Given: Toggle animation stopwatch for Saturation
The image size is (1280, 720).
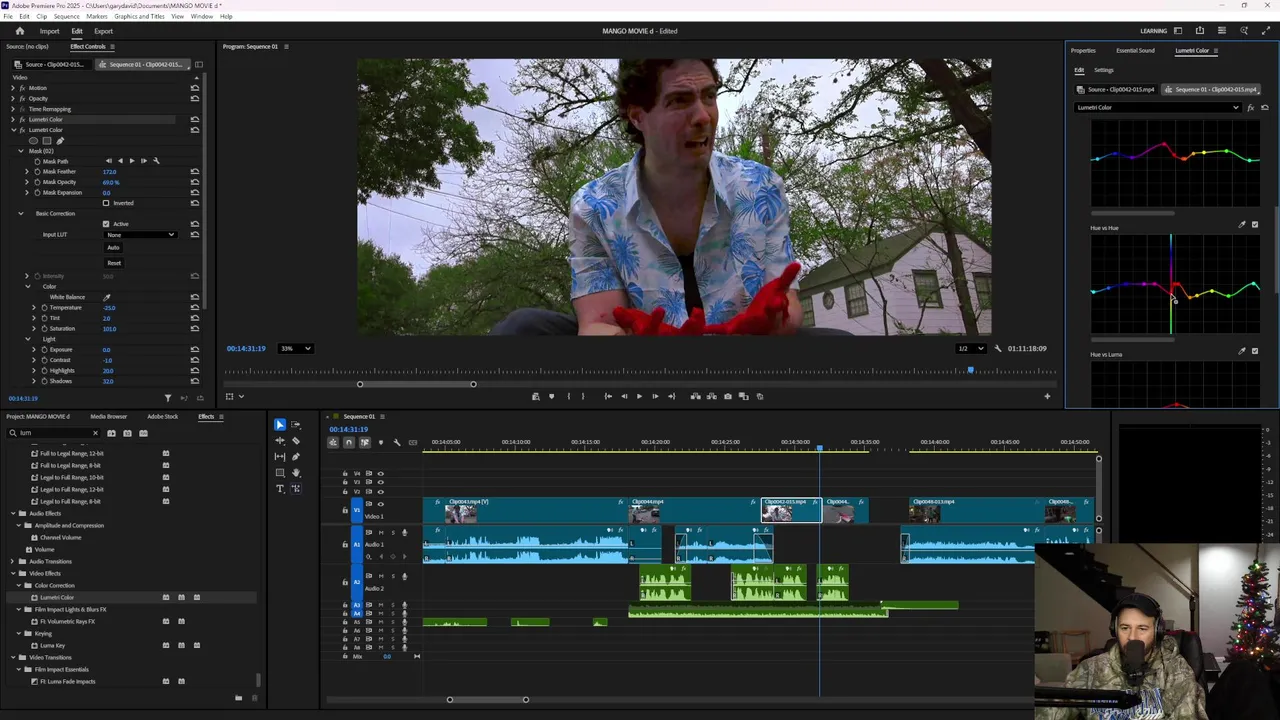Looking at the screenshot, I should coord(44,328).
